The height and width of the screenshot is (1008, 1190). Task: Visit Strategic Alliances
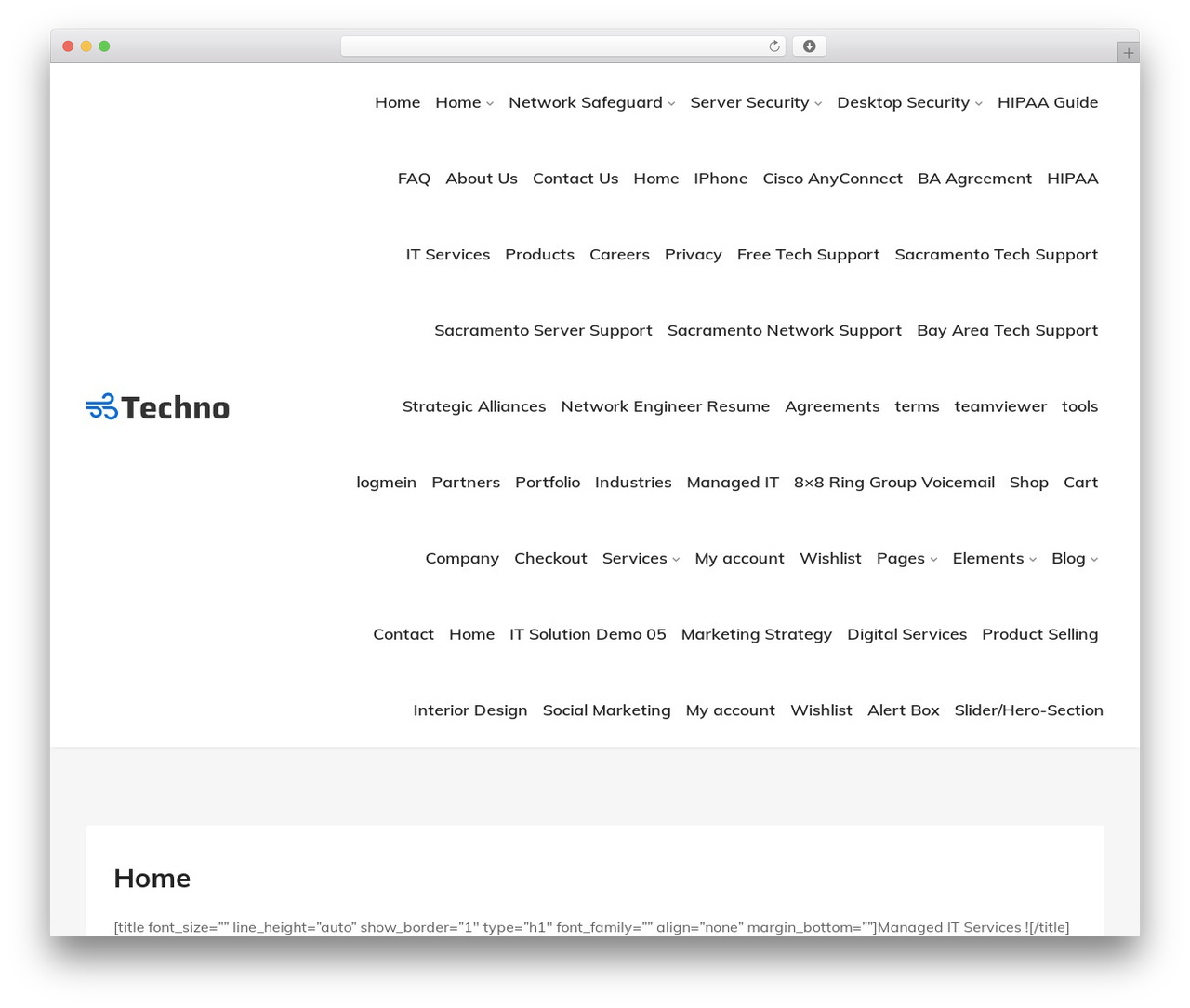pyautogui.click(x=474, y=406)
